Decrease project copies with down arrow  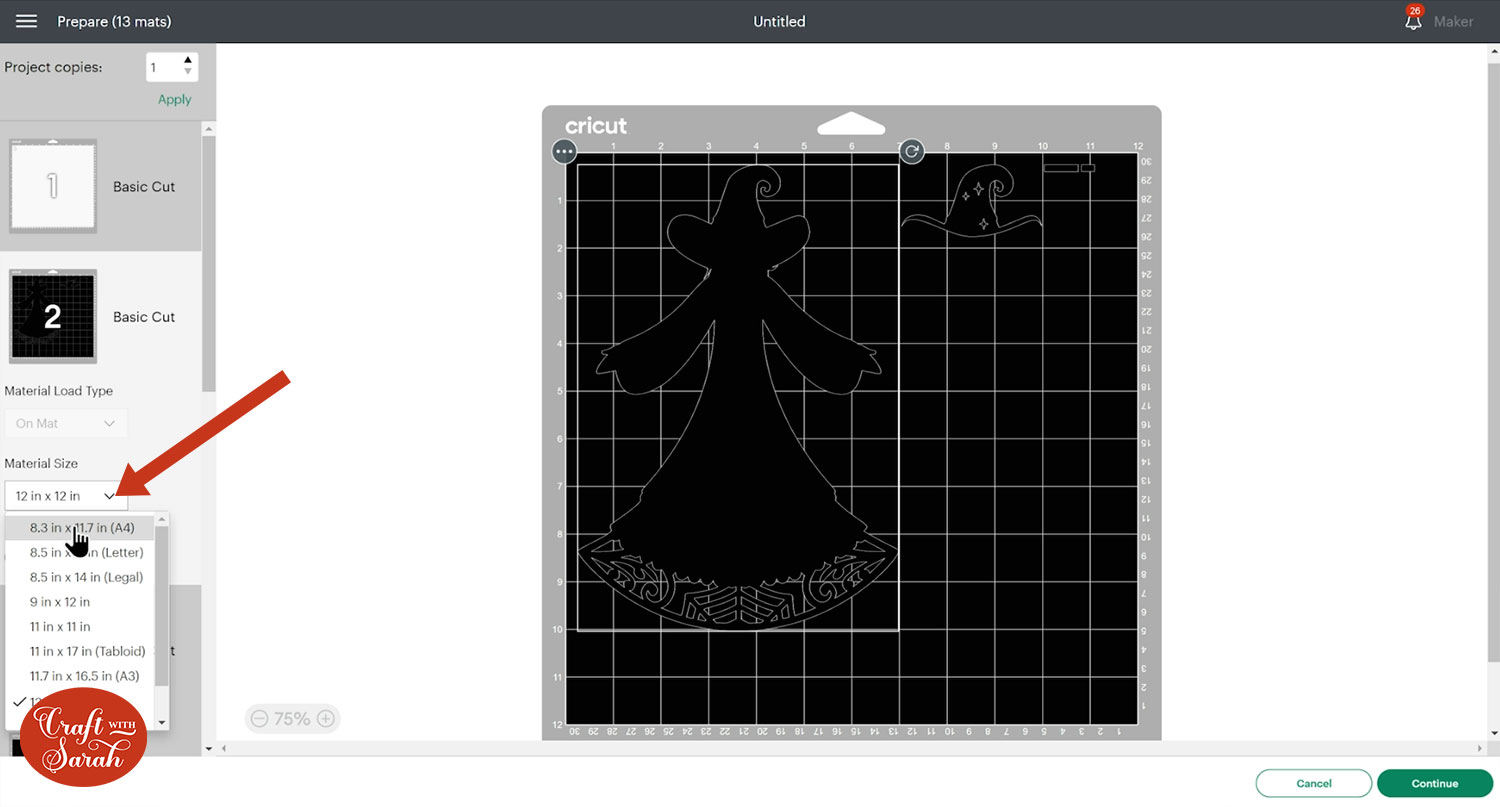coord(188,74)
